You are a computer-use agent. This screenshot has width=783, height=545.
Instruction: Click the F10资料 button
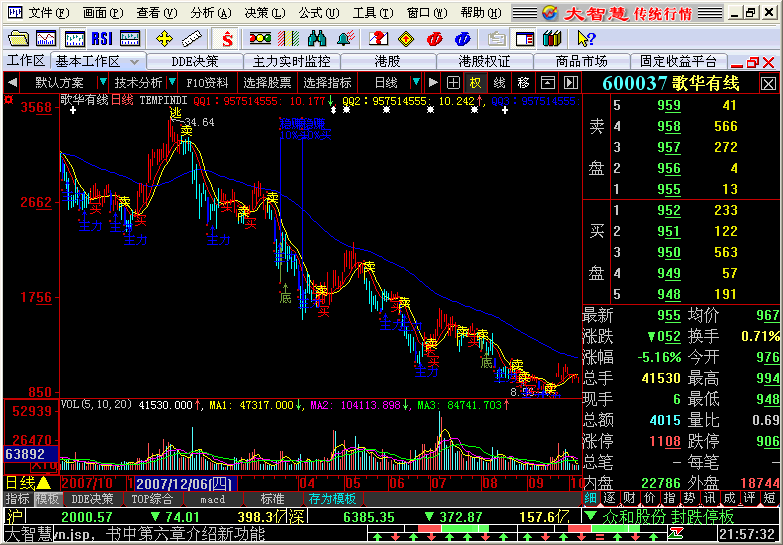pyautogui.click(x=207, y=82)
